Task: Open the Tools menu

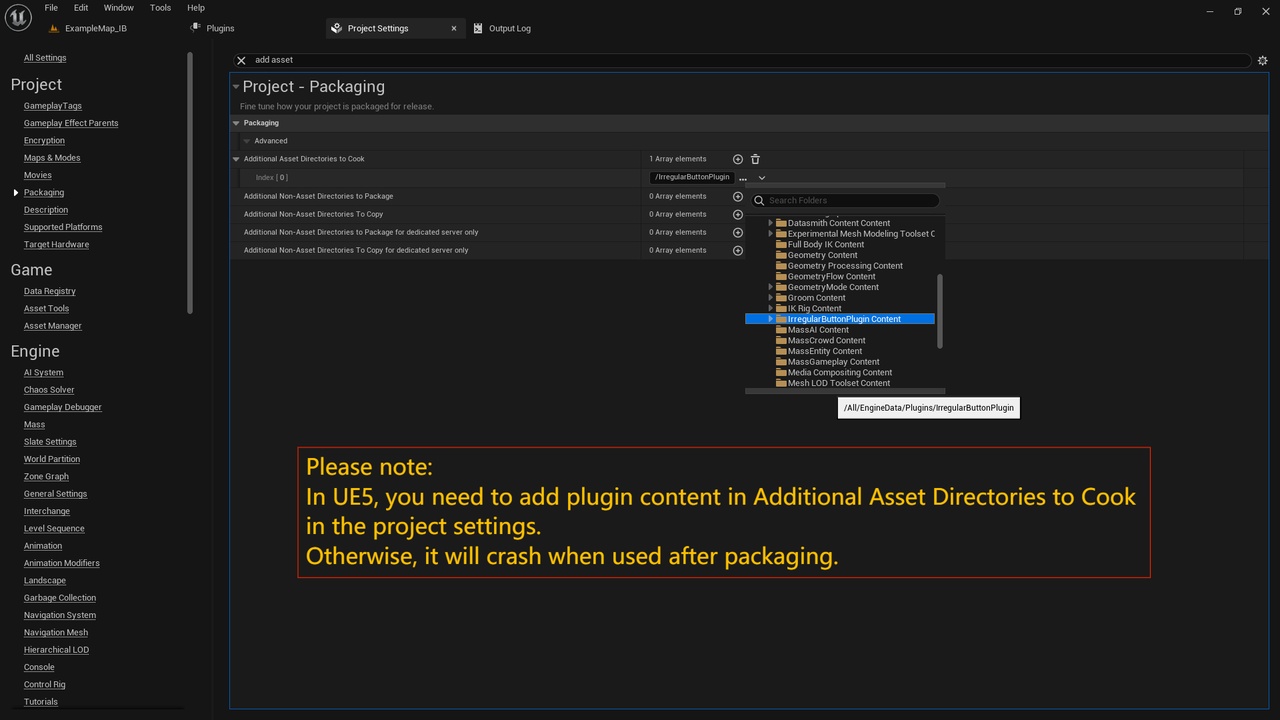Action: pos(160,8)
